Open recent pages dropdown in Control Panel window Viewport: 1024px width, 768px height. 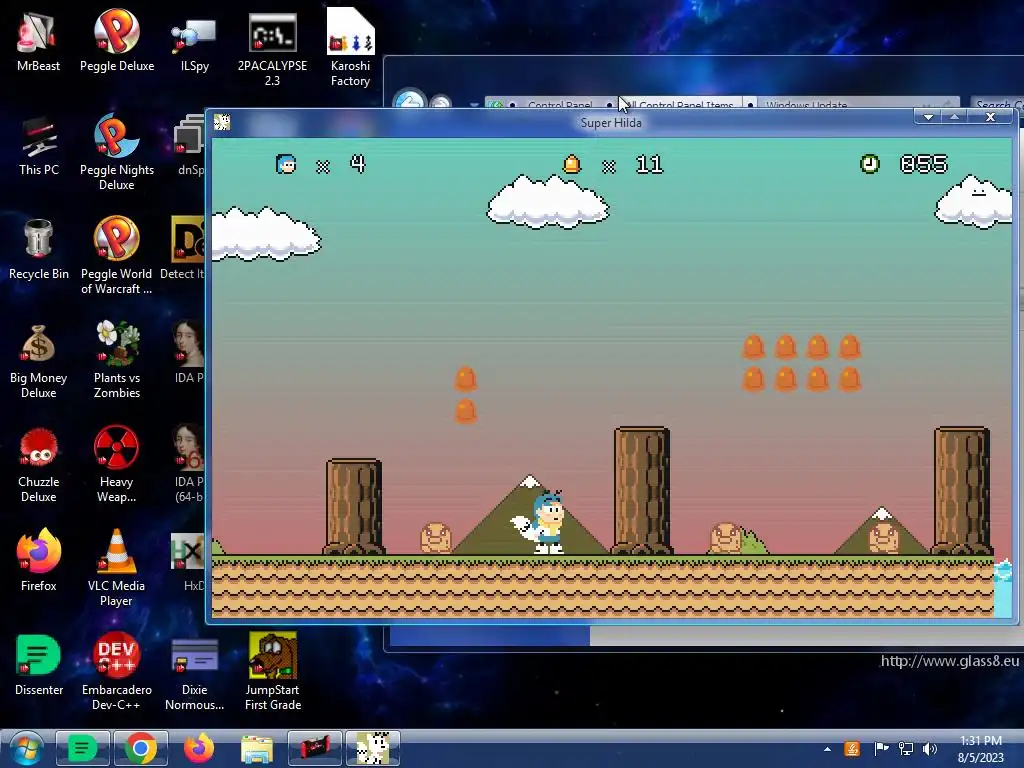tap(474, 104)
